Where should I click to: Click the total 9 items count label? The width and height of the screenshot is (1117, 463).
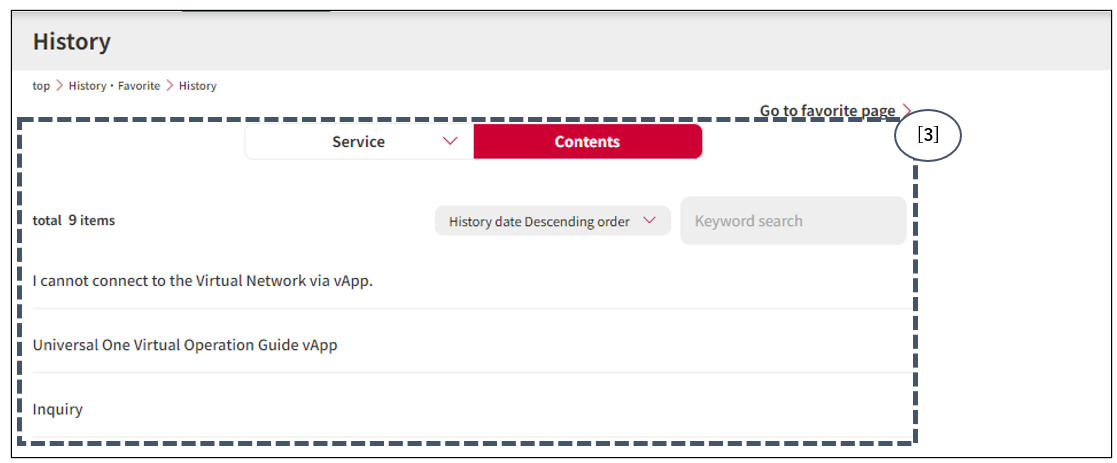(74, 221)
